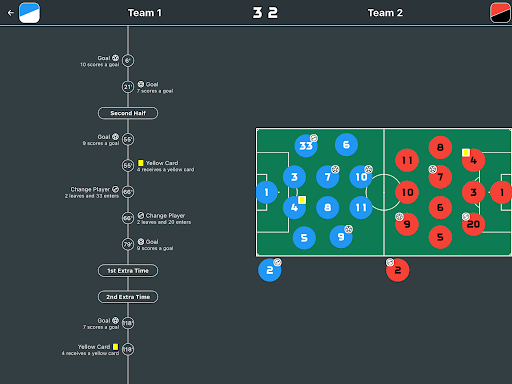Go back using the arrow icon
Screen dimensions: 512x384
click(x=11, y=13)
